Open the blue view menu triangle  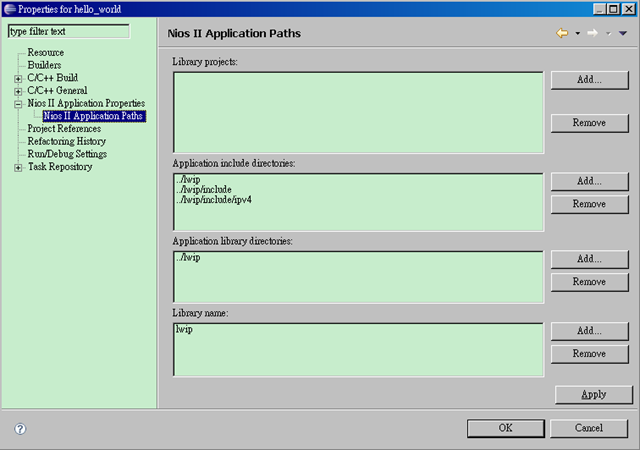point(622,33)
